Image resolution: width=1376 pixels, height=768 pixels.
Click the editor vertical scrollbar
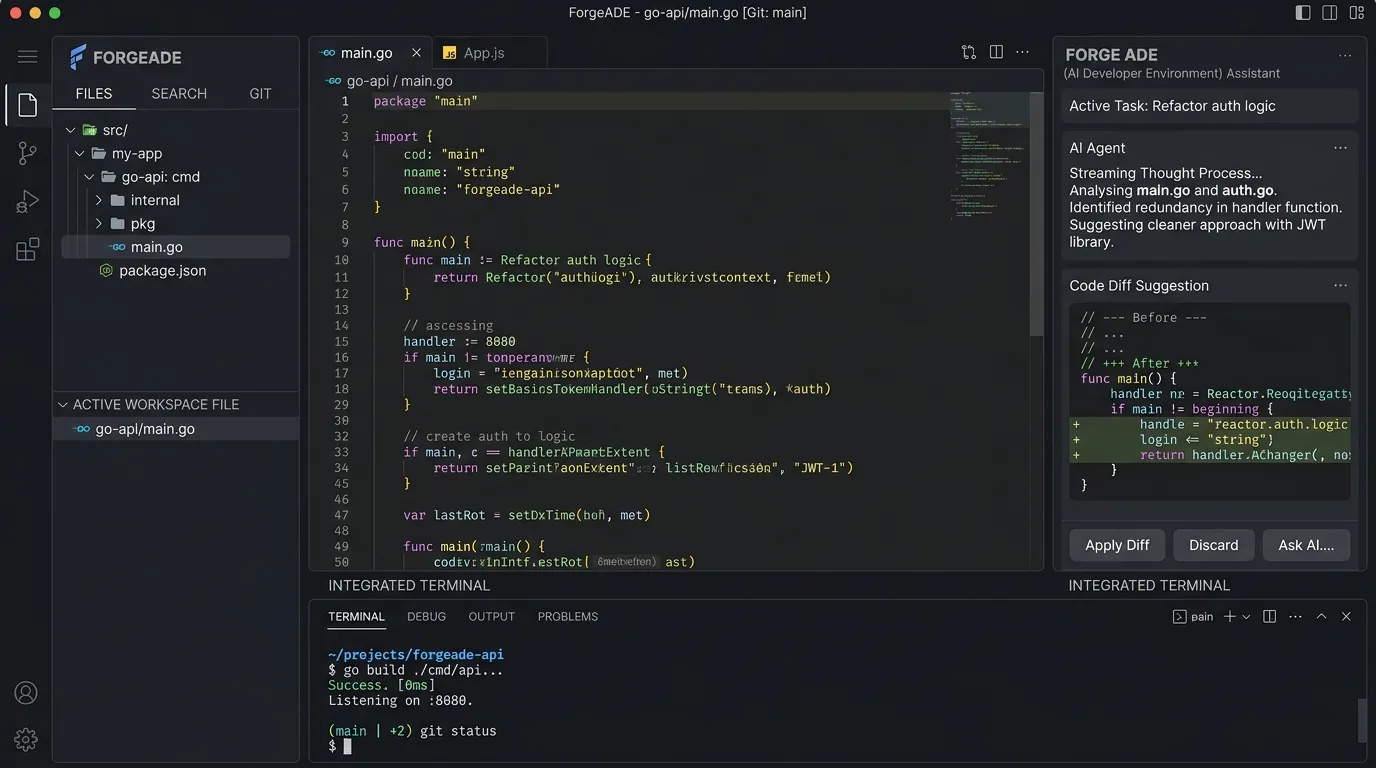pyautogui.click(x=1036, y=214)
